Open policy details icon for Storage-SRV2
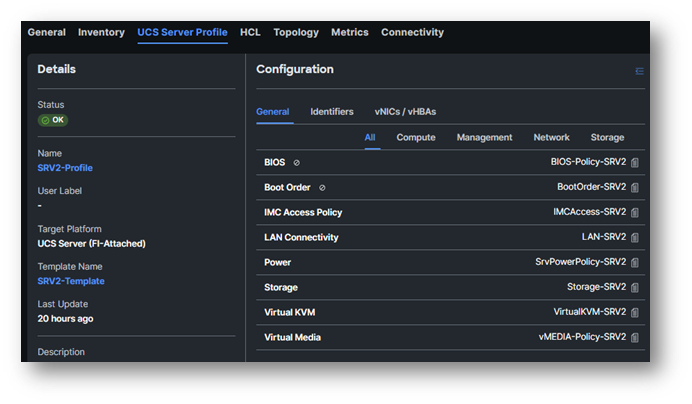692x404 pixels. tap(635, 287)
